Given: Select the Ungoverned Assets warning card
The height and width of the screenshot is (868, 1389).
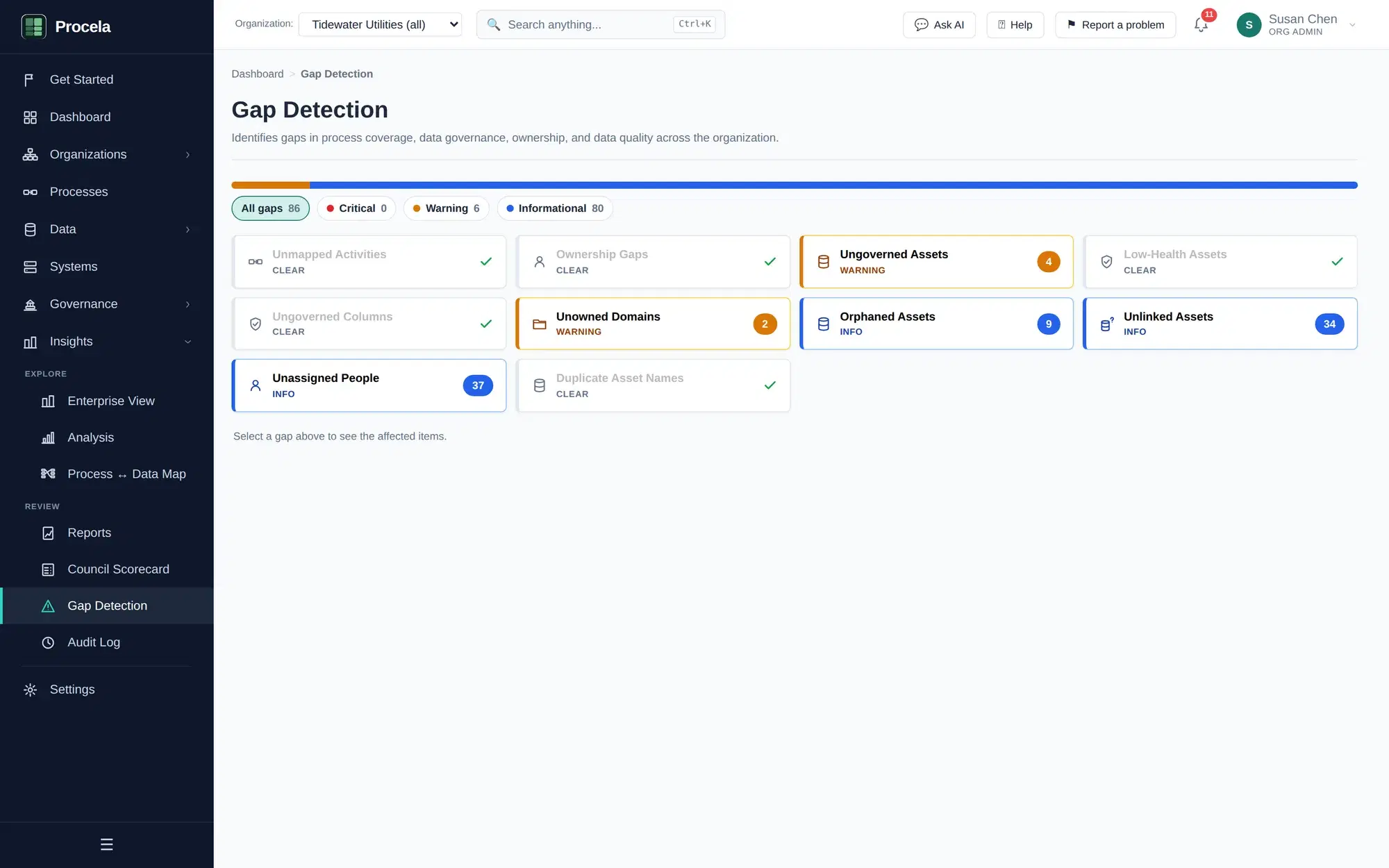Looking at the screenshot, I should [x=936, y=262].
